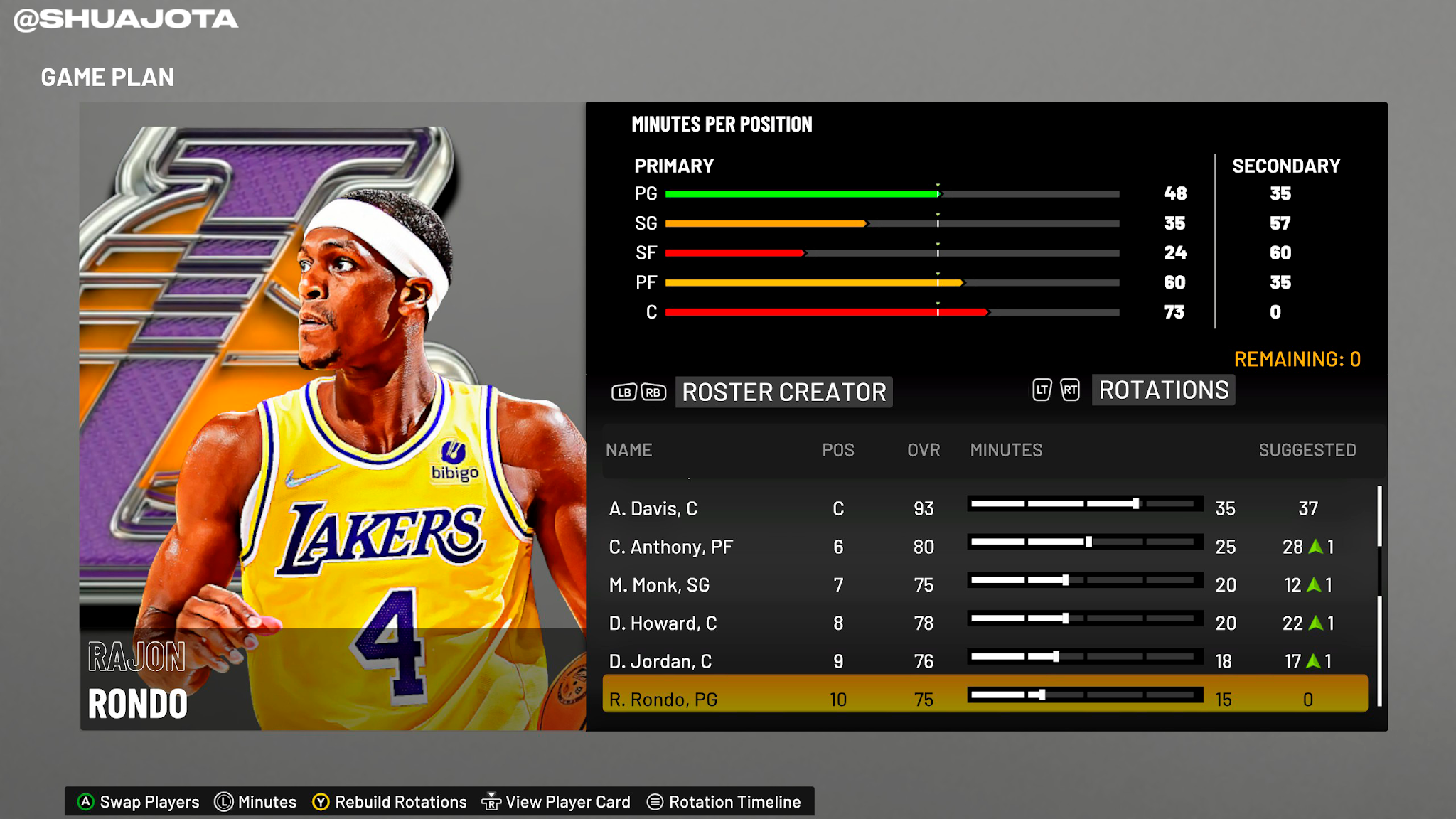This screenshot has height=819, width=1456.
Task: Click green suggested arrow for C. Anthony
Action: [1315, 547]
